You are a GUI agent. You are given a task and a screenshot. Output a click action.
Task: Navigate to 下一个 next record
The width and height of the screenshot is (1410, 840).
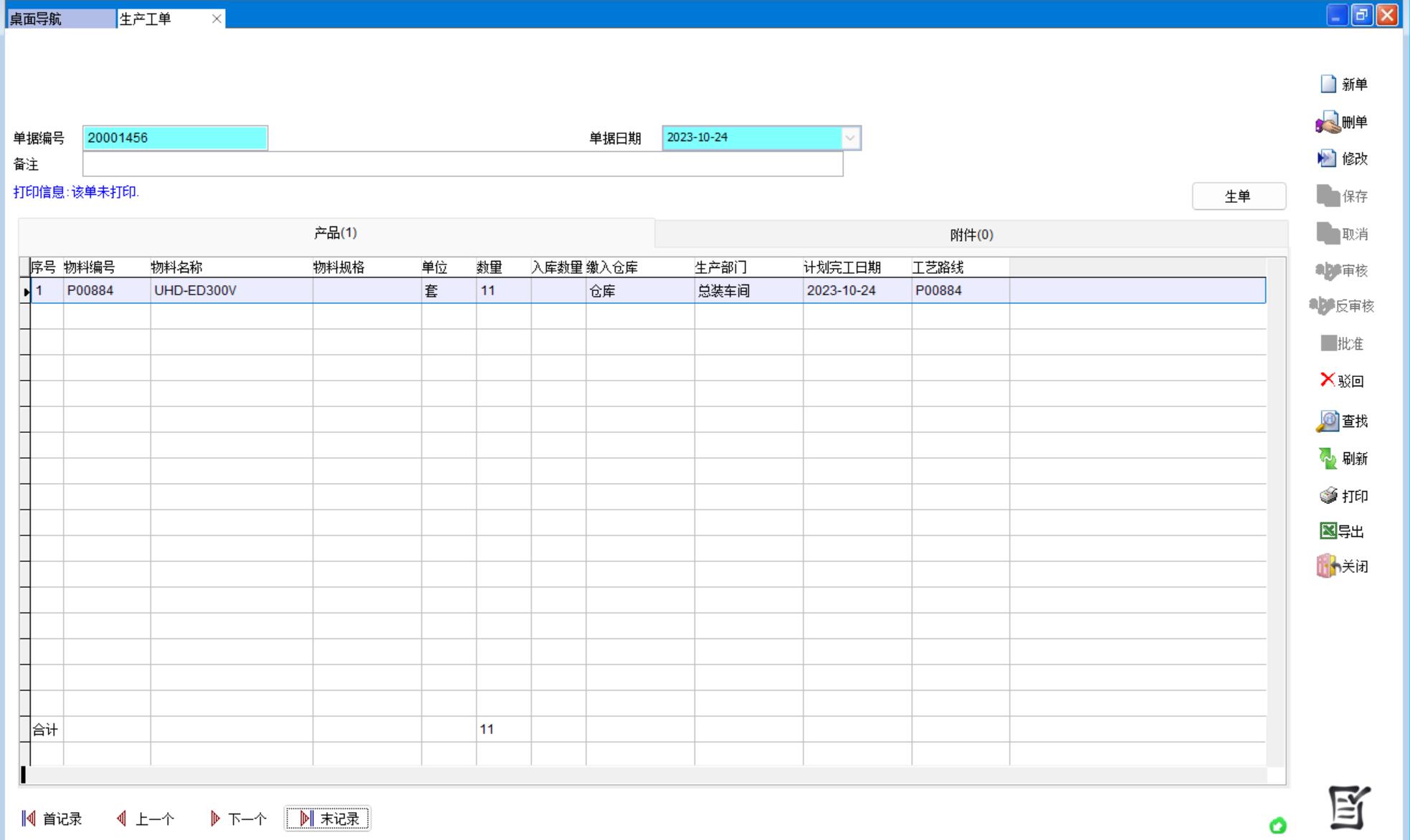(238, 818)
